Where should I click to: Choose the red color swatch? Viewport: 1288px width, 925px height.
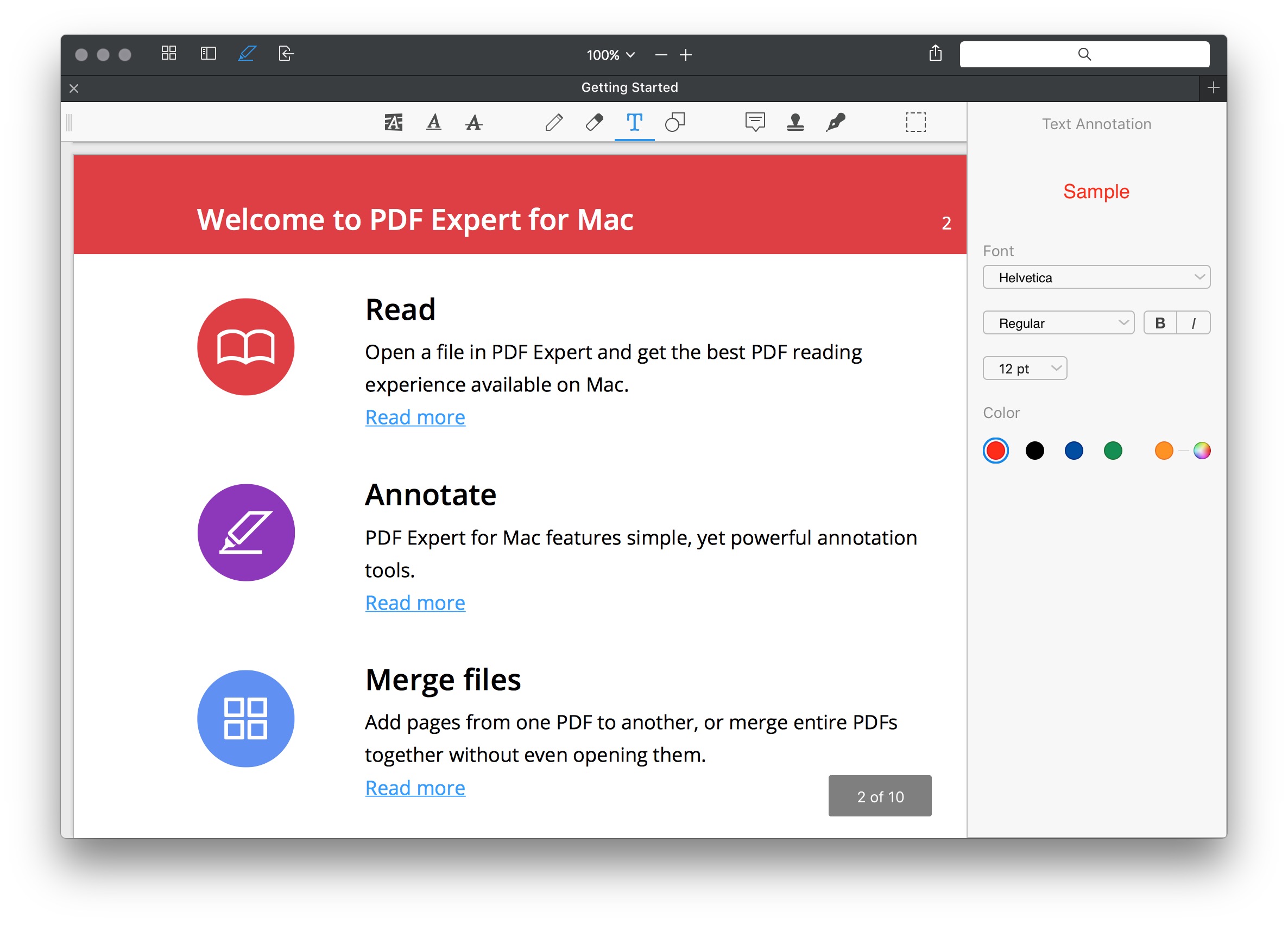point(995,451)
